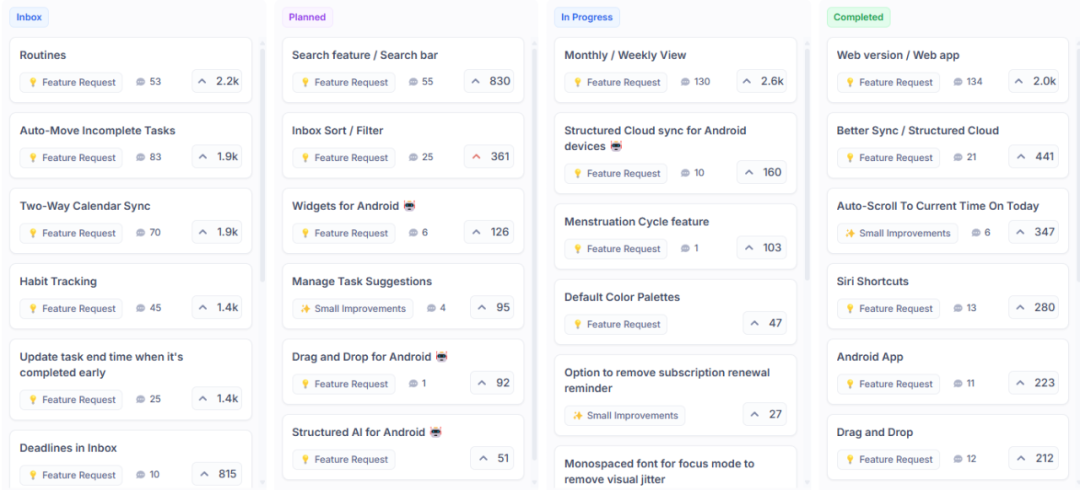The width and height of the screenshot is (1080, 490).
Task: Click Feature Request tag on Drag and Drop
Action: coord(887,459)
